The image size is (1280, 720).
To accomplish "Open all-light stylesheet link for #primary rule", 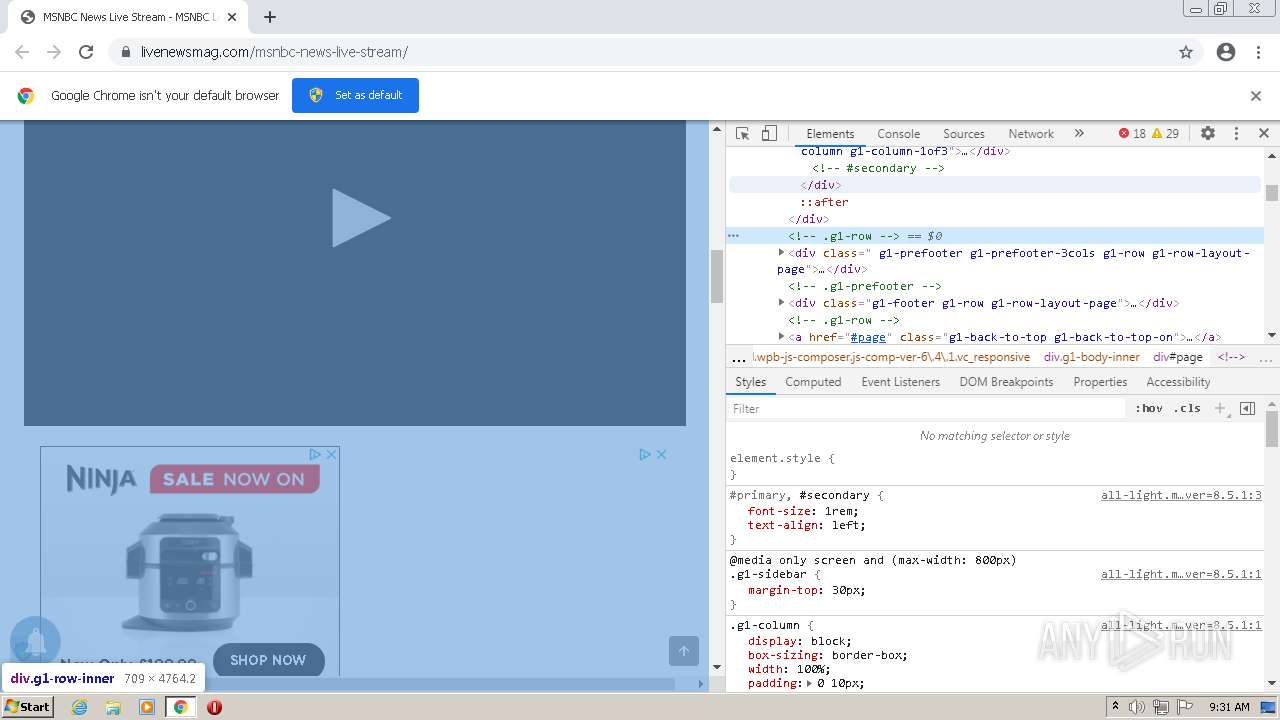I will [1181, 495].
